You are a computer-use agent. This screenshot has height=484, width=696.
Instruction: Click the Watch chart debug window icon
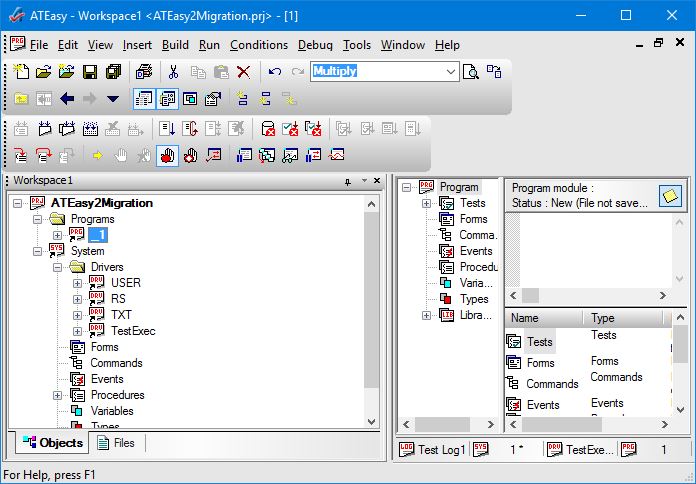pos(336,155)
